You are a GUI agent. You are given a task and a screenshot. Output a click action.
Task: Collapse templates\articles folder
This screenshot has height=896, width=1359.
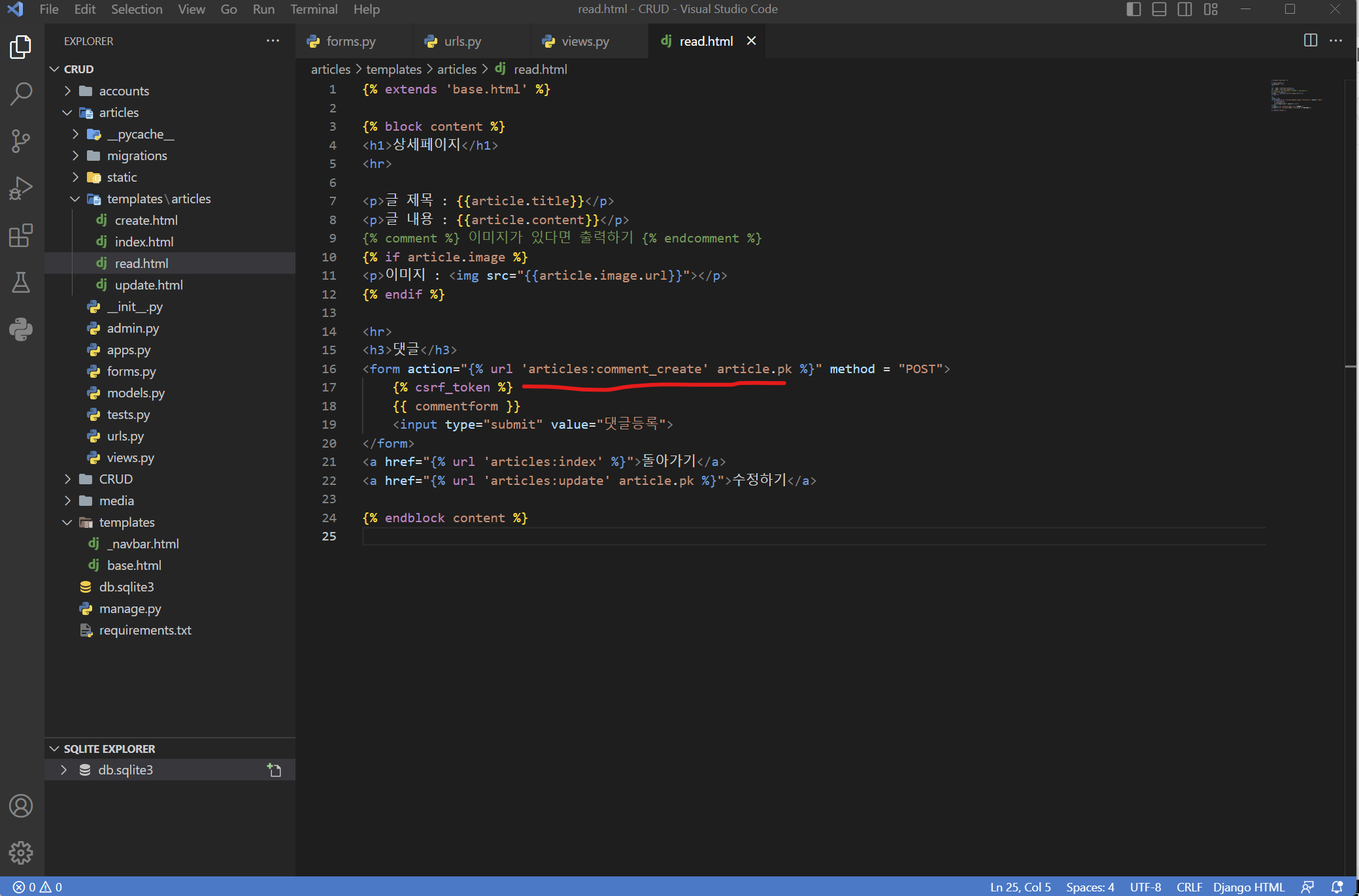click(x=75, y=199)
